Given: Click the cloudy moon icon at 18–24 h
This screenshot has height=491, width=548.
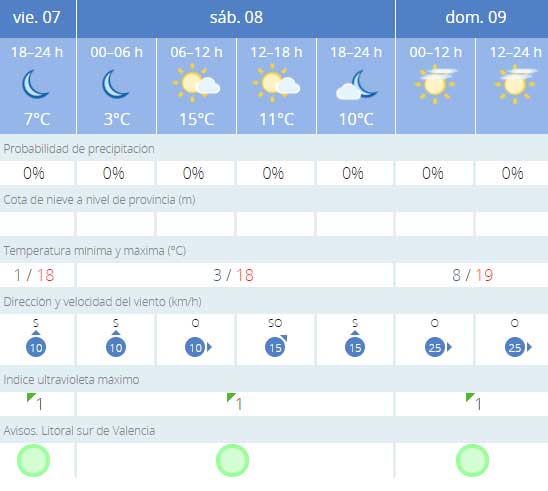Looking at the screenshot, I should [356, 85].
